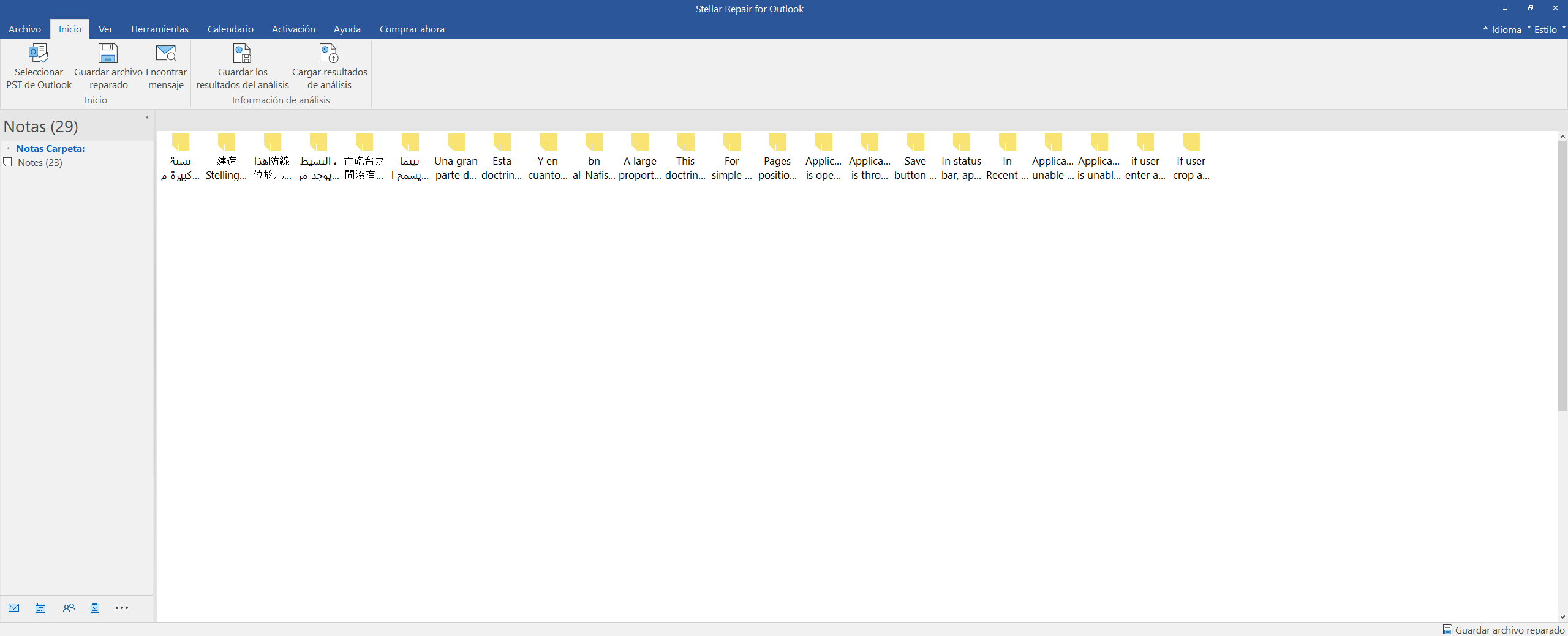1568x636 pixels.
Task: Open the Herramientas tab
Action: pos(160,29)
